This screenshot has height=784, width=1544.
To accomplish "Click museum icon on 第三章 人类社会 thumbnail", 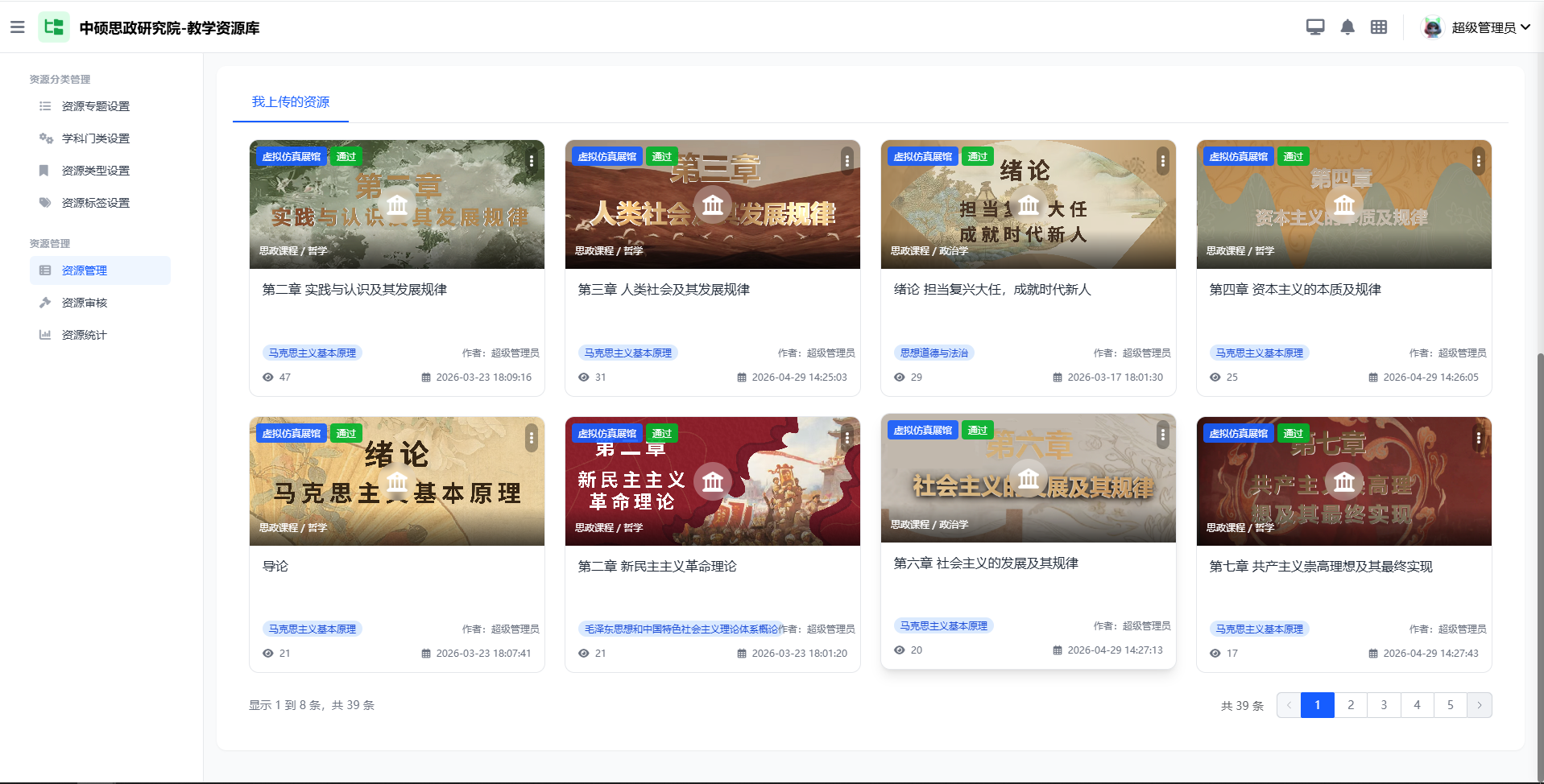I will (713, 205).
